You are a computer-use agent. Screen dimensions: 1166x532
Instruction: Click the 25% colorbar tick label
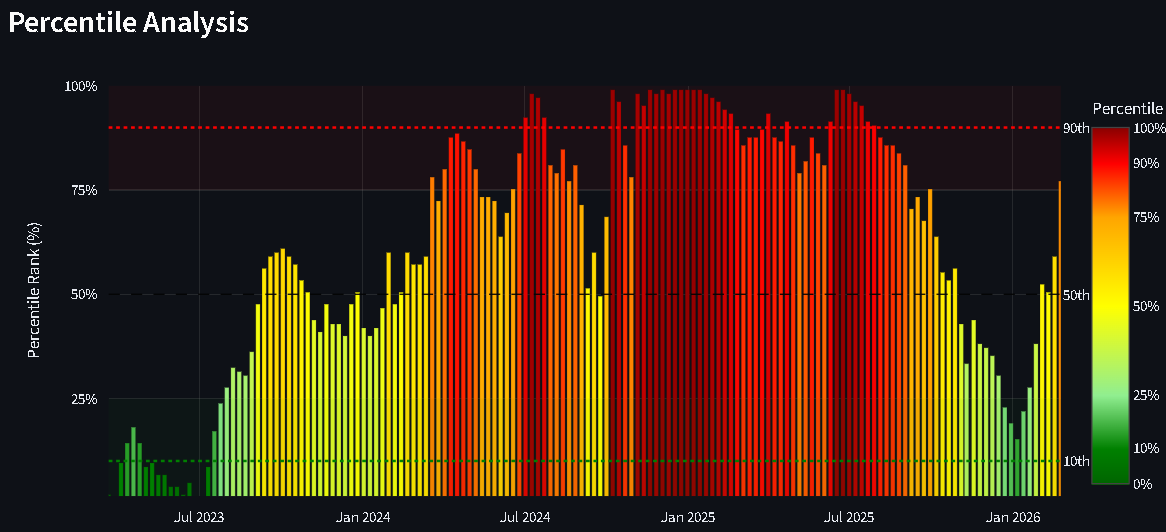[x=1146, y=395]
